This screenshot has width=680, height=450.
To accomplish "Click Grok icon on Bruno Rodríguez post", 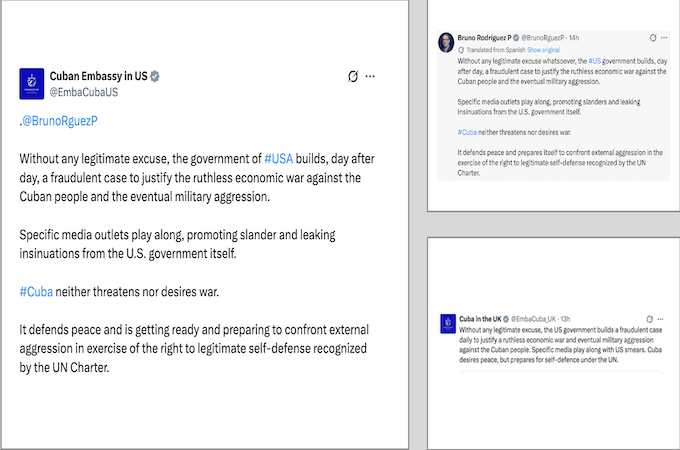I will pos(653,38).
